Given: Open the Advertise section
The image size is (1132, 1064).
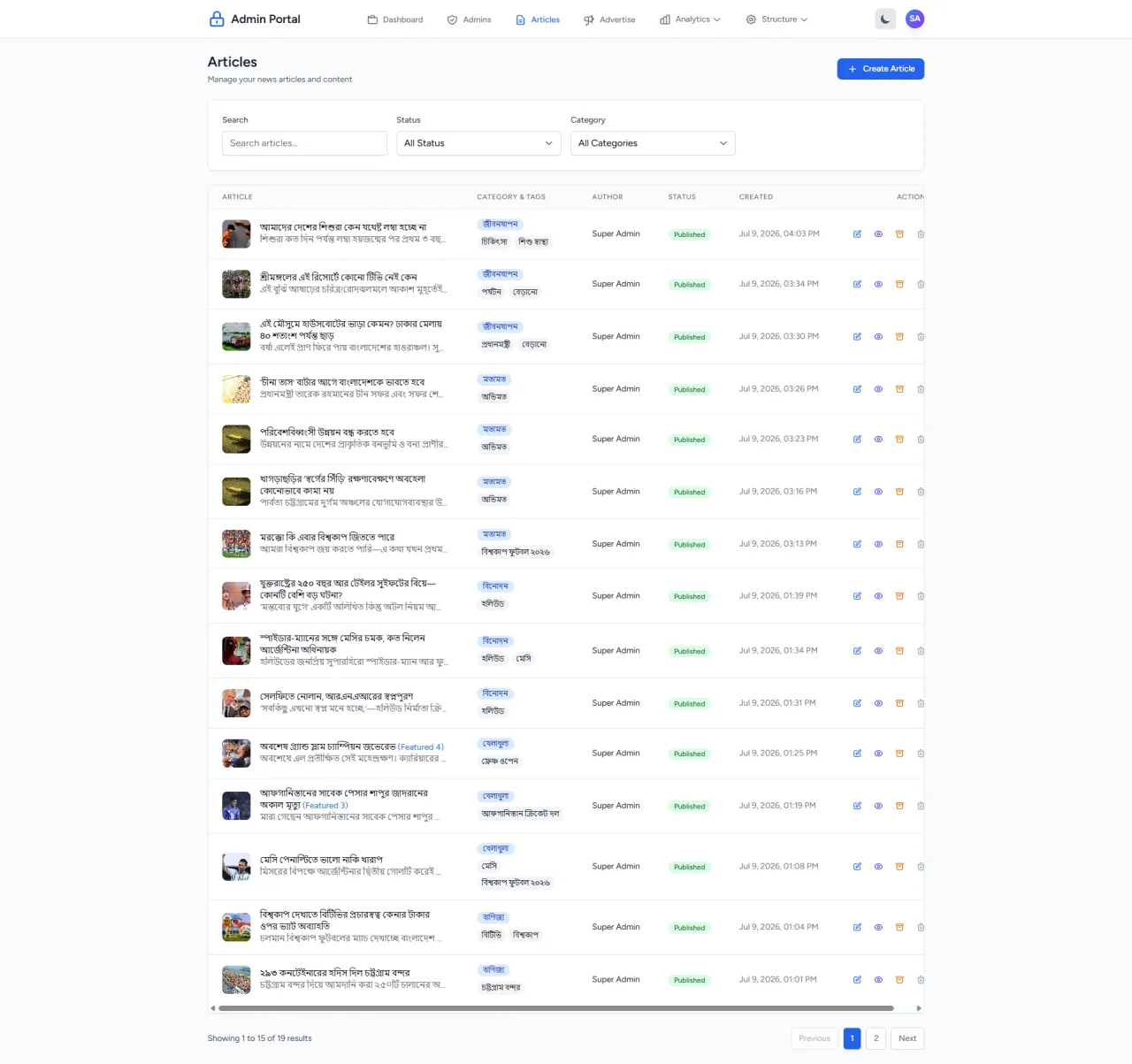Looking at the screenshot, I should (x=609, y=19).
